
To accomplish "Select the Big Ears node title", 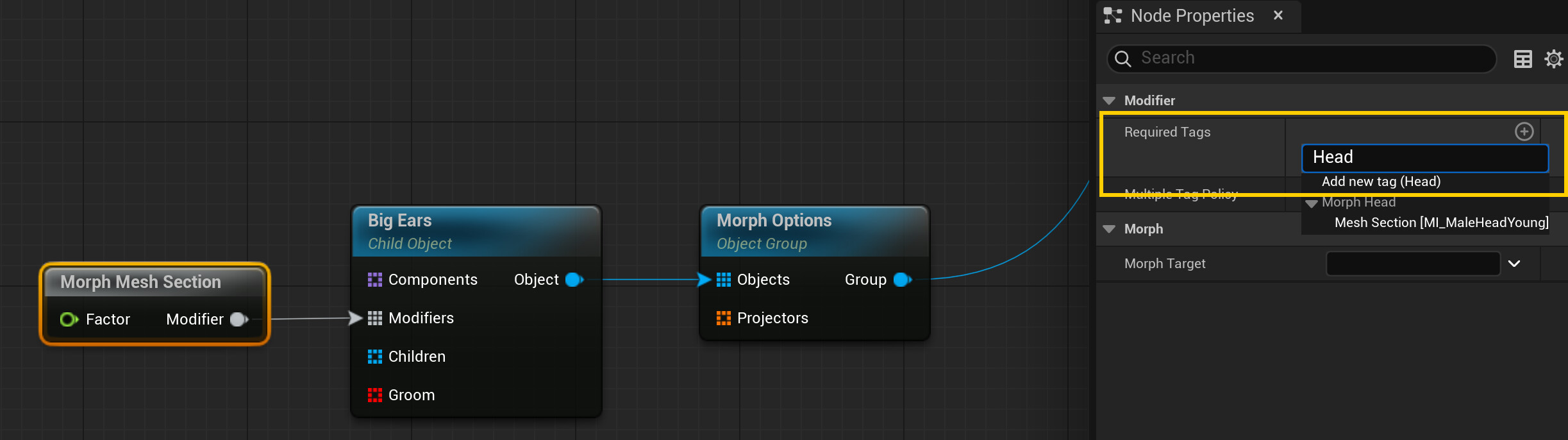I will click(x=399, y=220).
